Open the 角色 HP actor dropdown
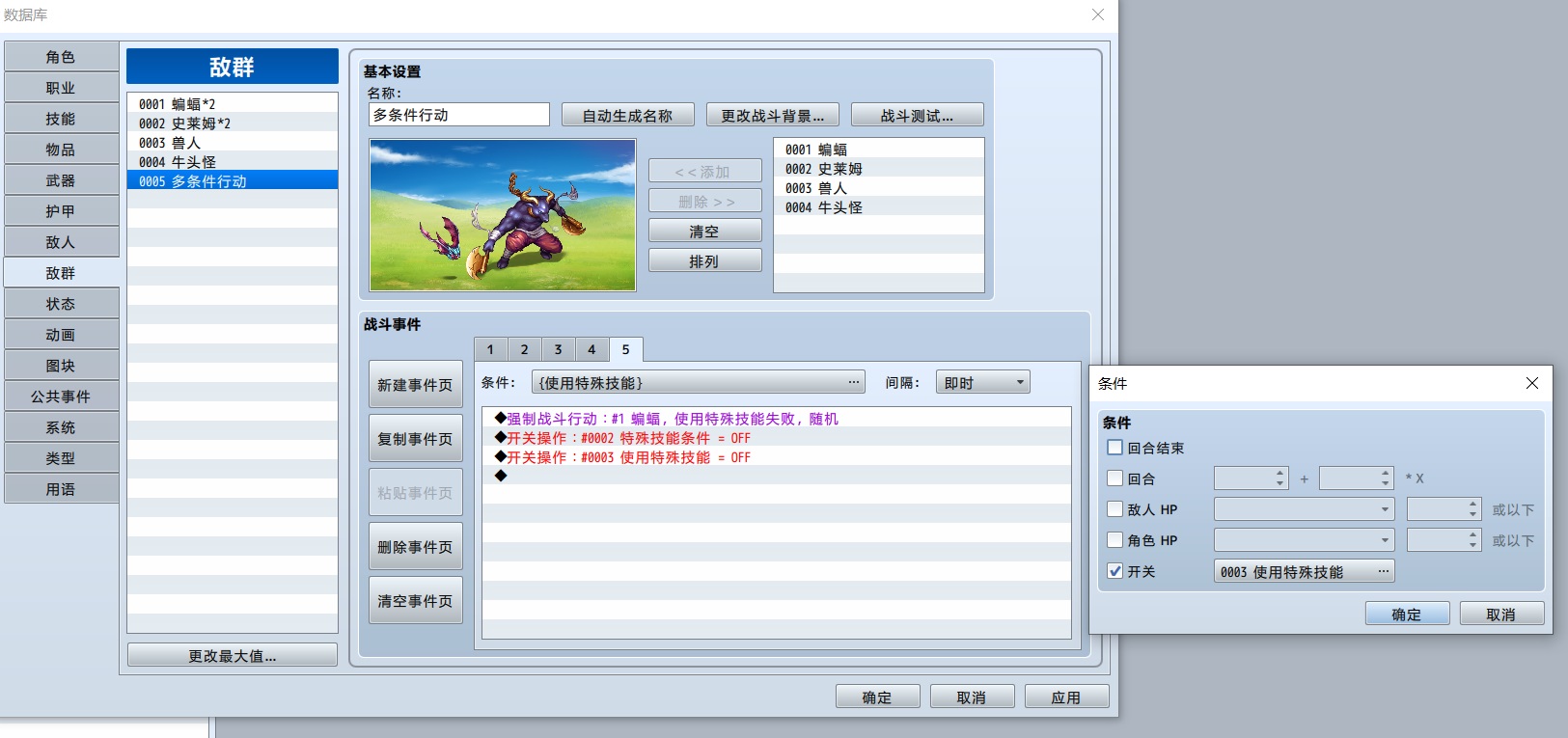The image size is (1568, 738). point(1304,540)
